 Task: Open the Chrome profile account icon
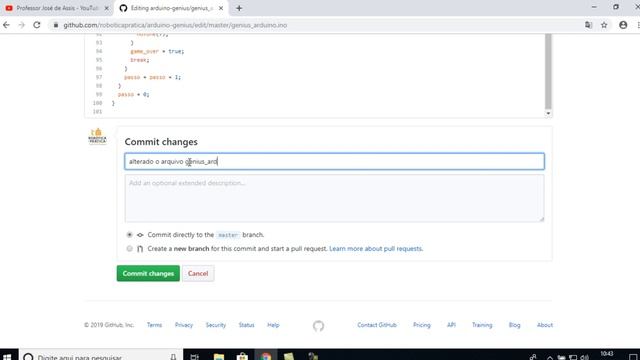tap(623, 25)
